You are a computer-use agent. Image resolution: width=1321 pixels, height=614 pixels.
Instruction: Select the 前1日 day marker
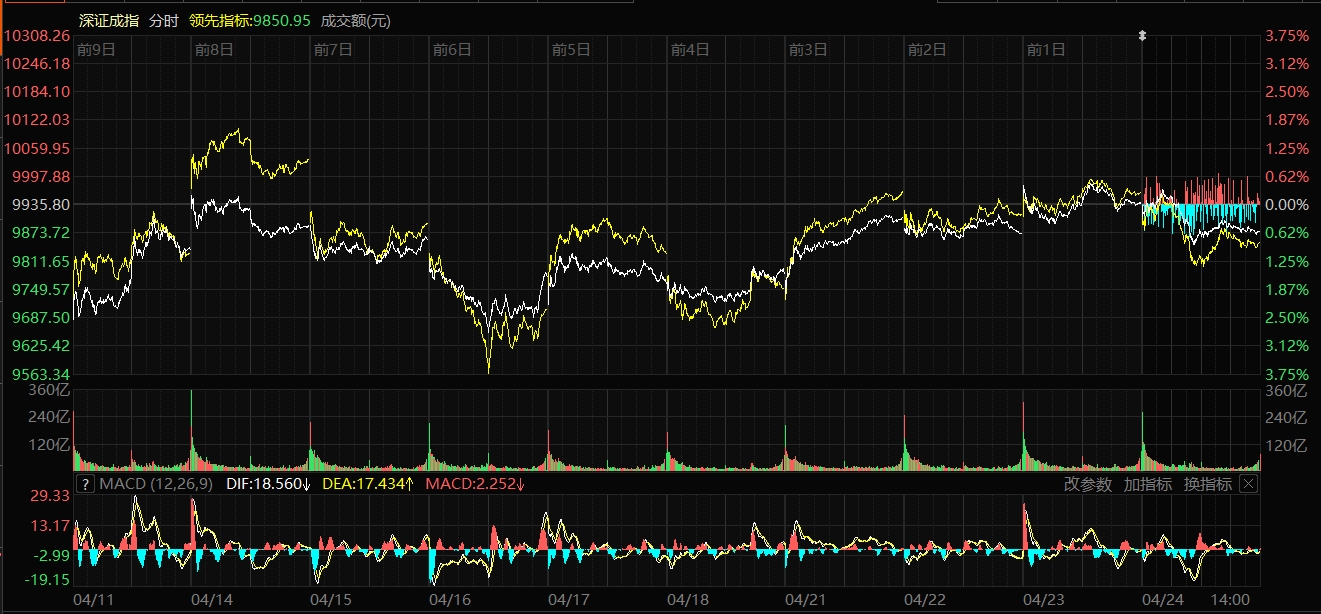pyautogui.click(x=1046, y=48)
